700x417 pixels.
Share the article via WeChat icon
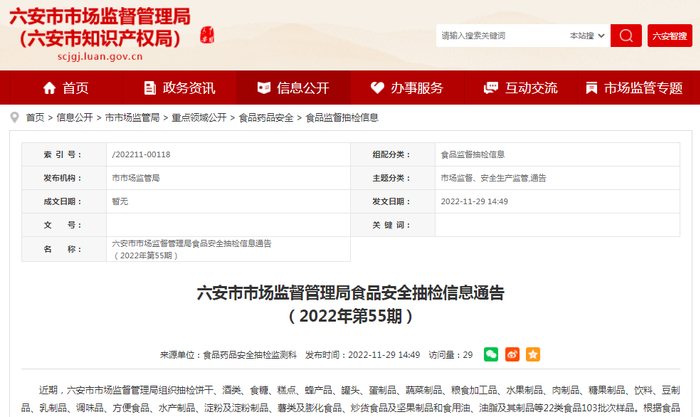tap(491, 354)
